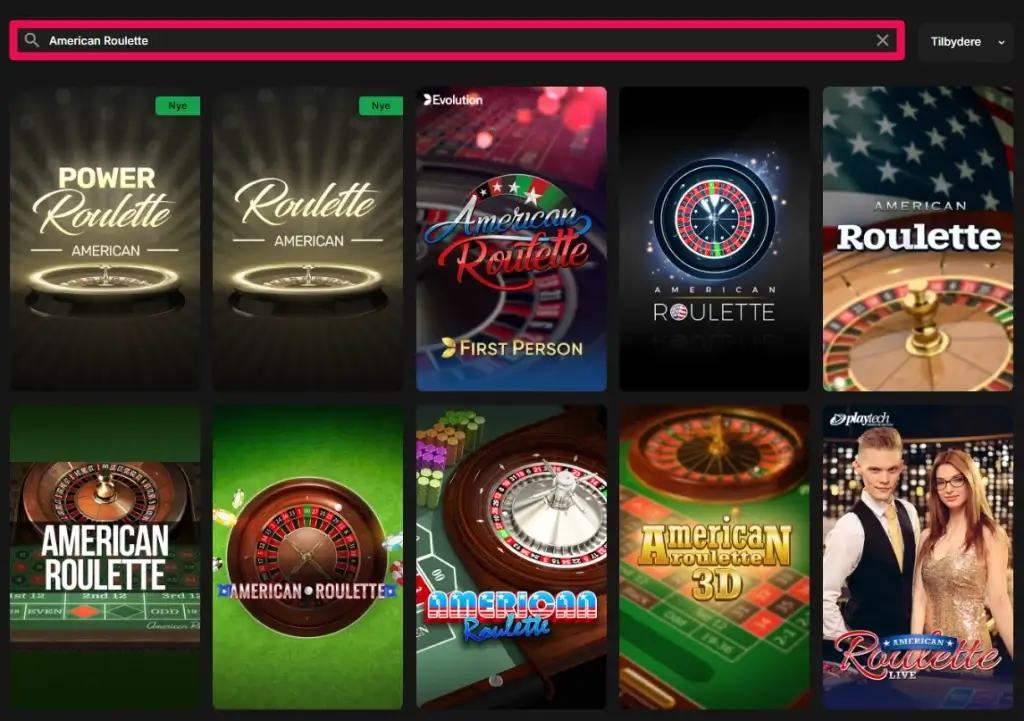Open Playtech American Roulette Live game

(x=918, y=557)
